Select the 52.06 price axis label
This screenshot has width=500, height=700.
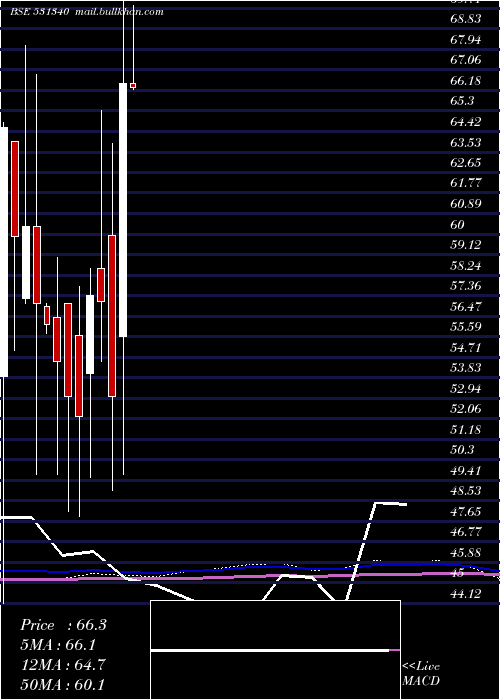pos(466,409)
